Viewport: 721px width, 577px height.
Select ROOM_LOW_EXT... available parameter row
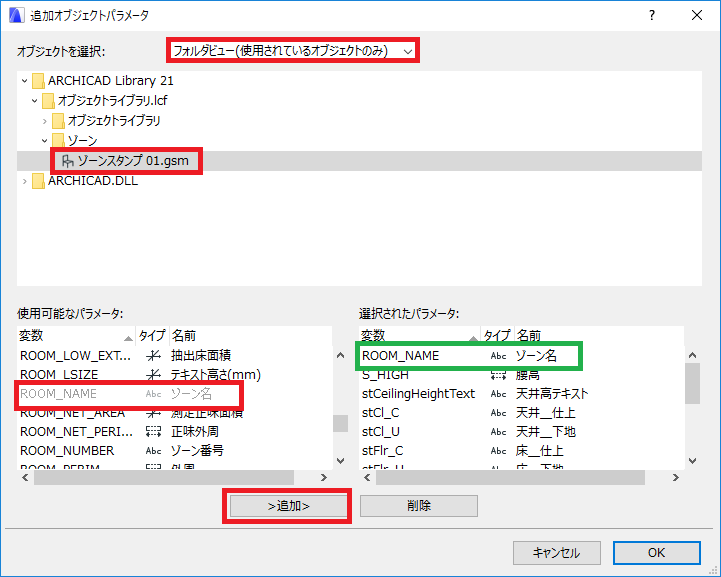(175, 355)
